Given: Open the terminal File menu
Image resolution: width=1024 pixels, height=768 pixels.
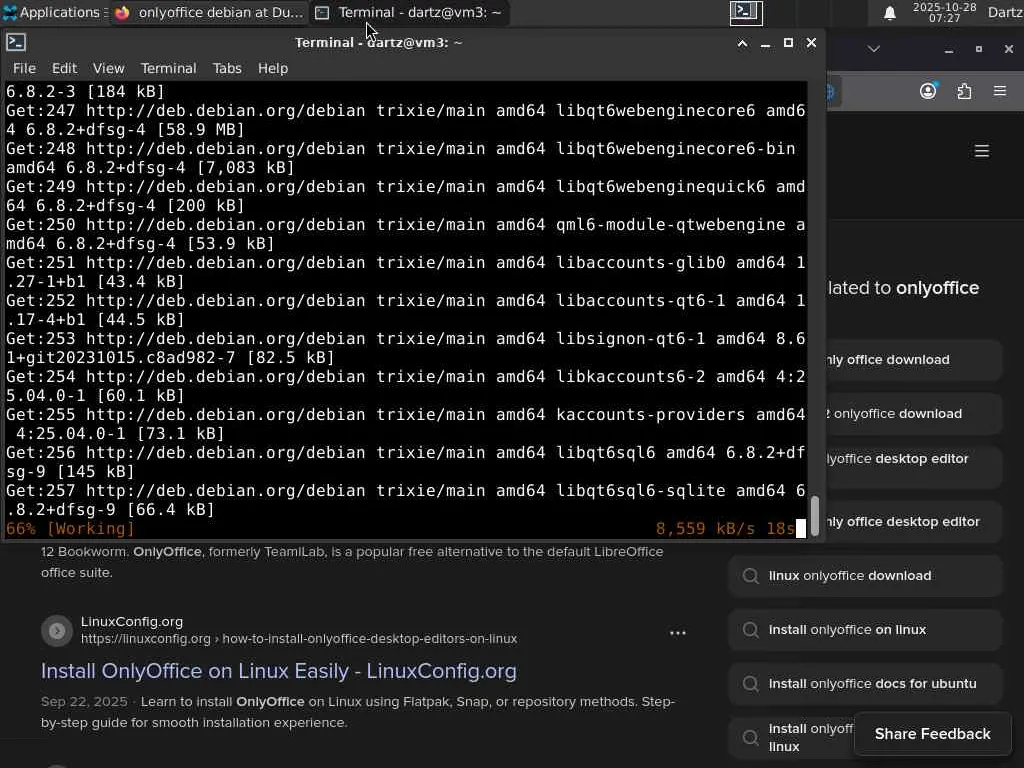Looking at the screenshot, I should coord(24,68).
